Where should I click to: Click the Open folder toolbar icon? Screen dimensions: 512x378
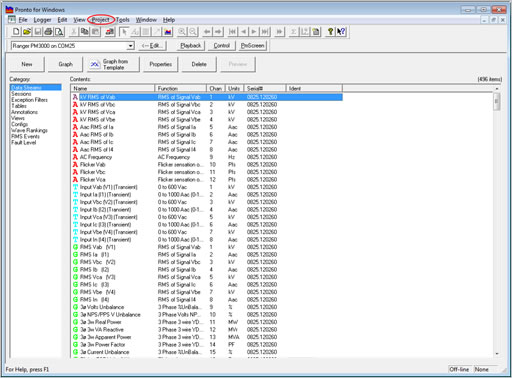(x=27, y=32)
